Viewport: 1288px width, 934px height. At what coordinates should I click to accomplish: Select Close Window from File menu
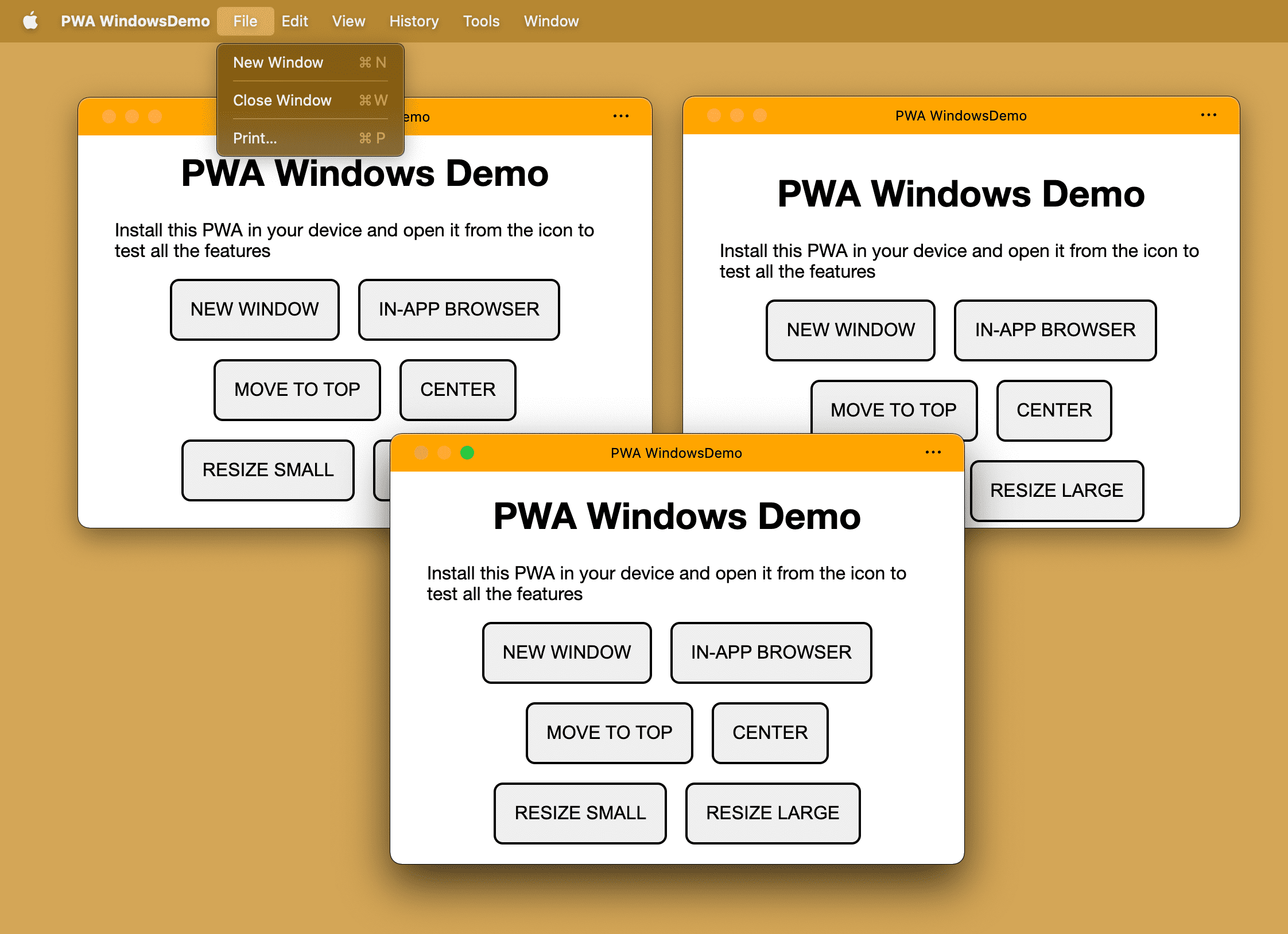click(x=283, y=99)
